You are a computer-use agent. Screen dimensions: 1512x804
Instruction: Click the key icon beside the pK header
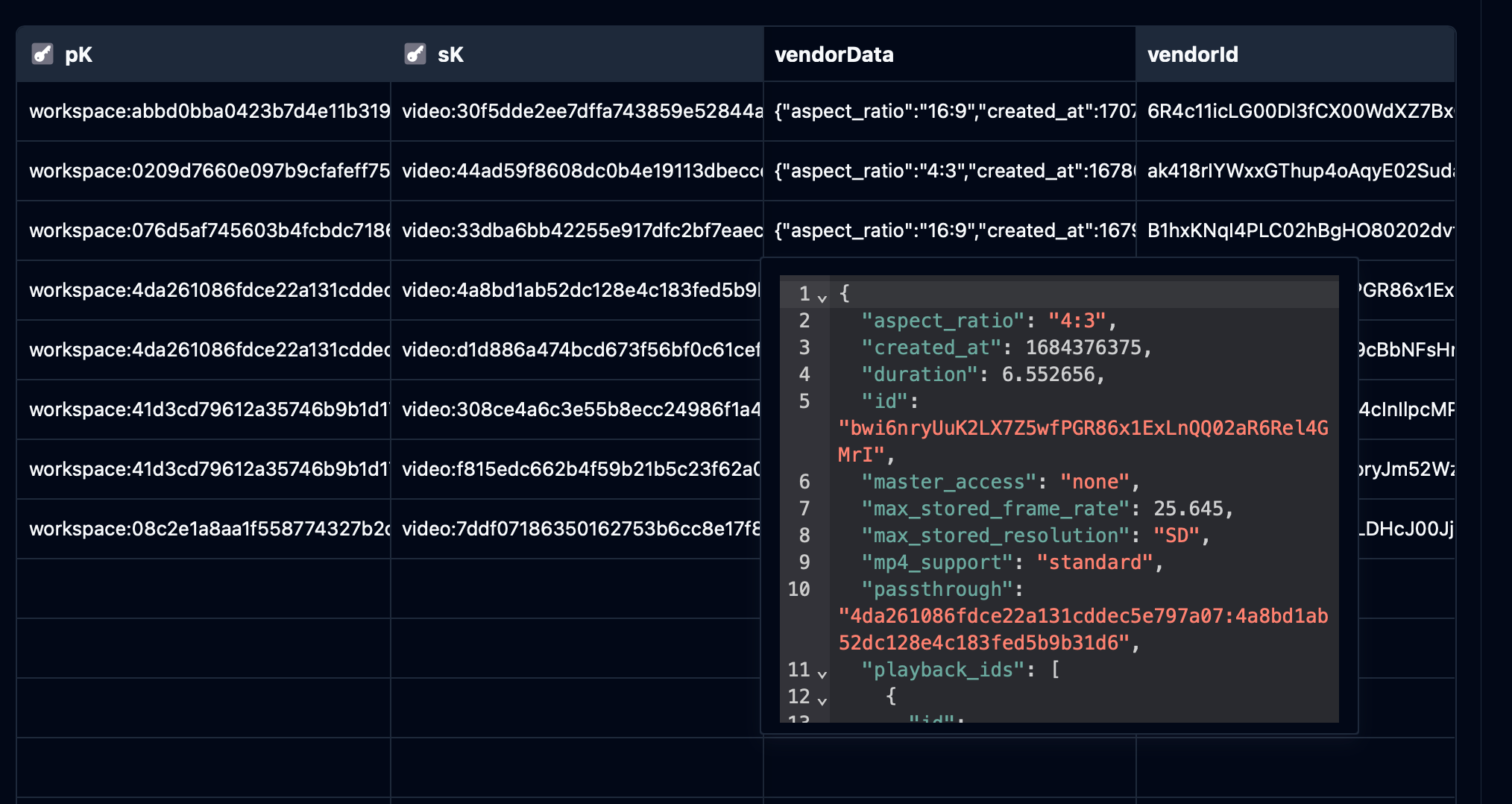pos(43,54)
